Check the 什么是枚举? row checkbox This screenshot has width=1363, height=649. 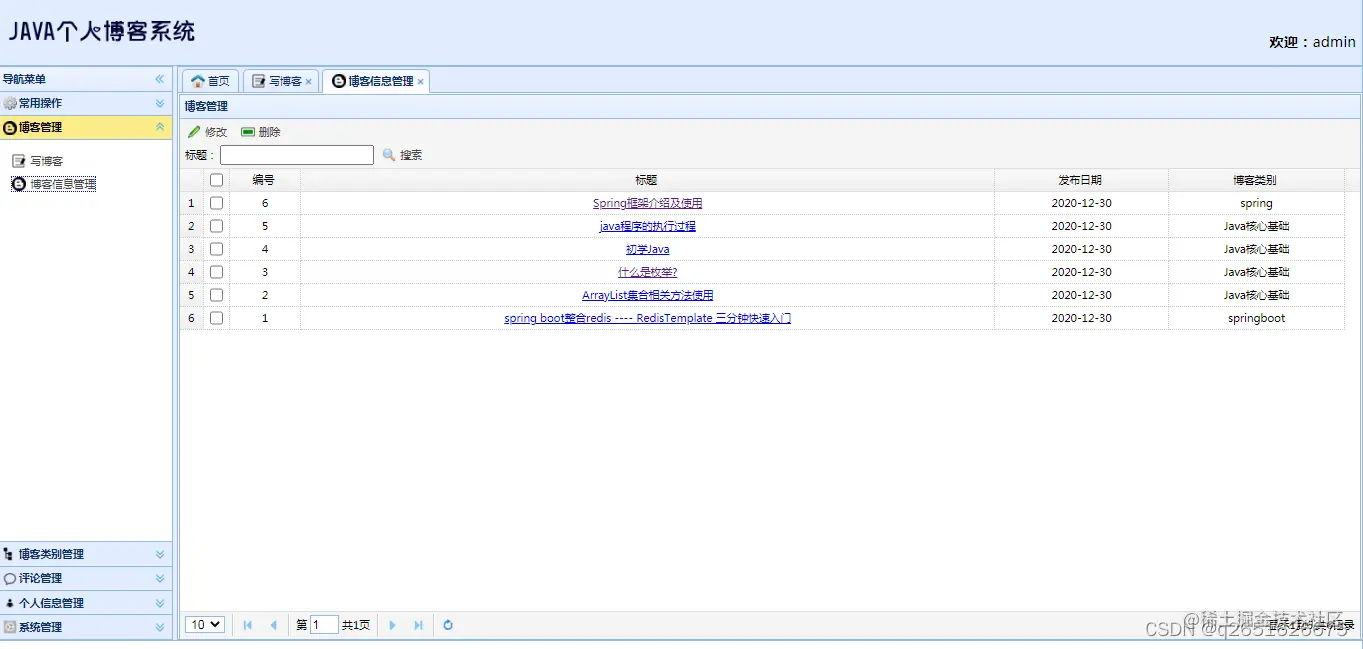pyautogui.click(x=216, y=272)
